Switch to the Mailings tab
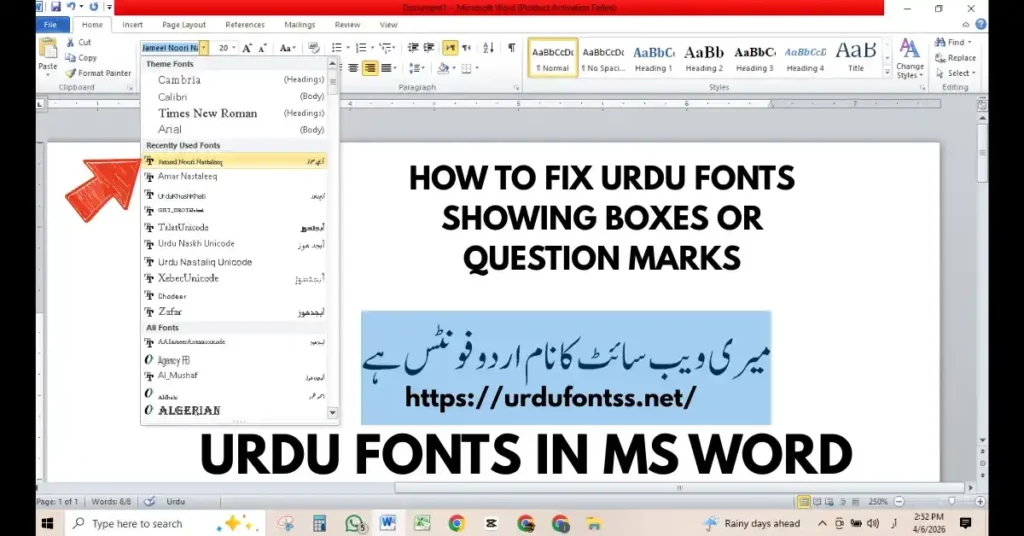 300,25
